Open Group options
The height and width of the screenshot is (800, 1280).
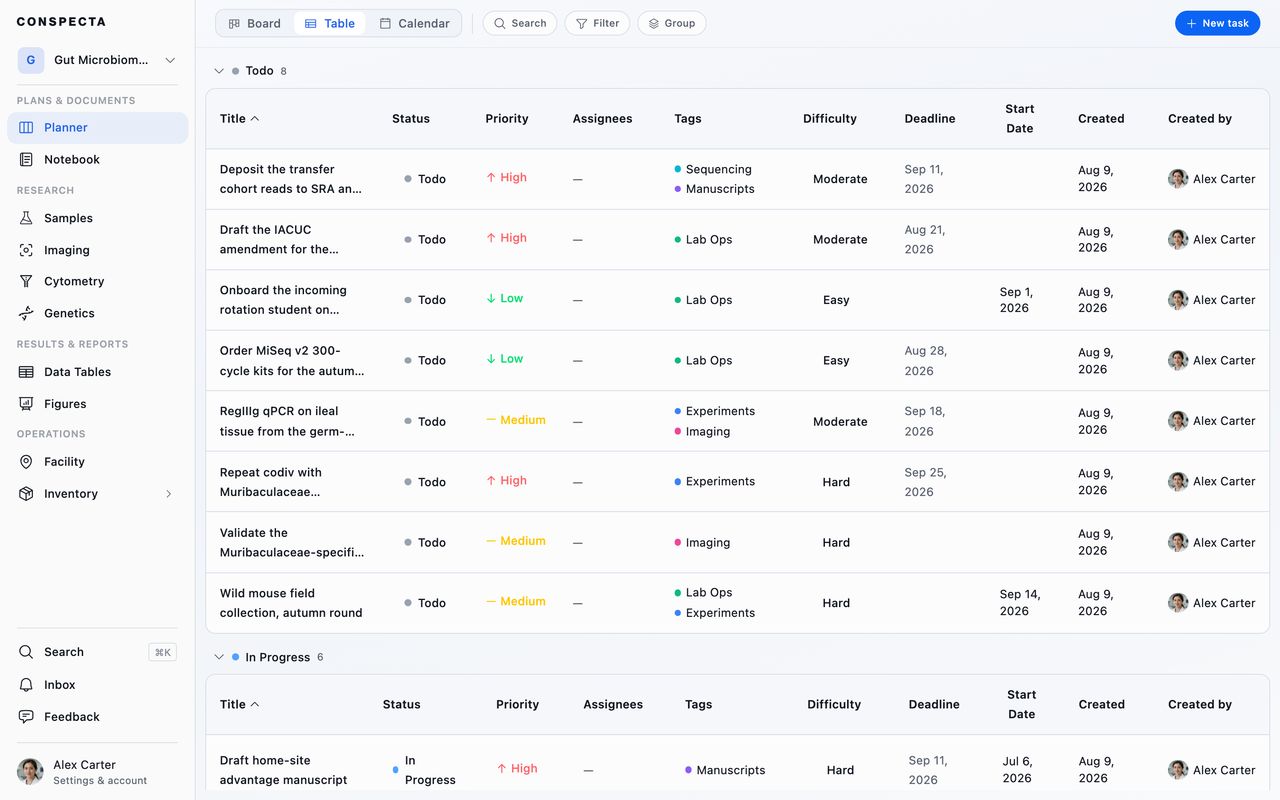[672, 23]
